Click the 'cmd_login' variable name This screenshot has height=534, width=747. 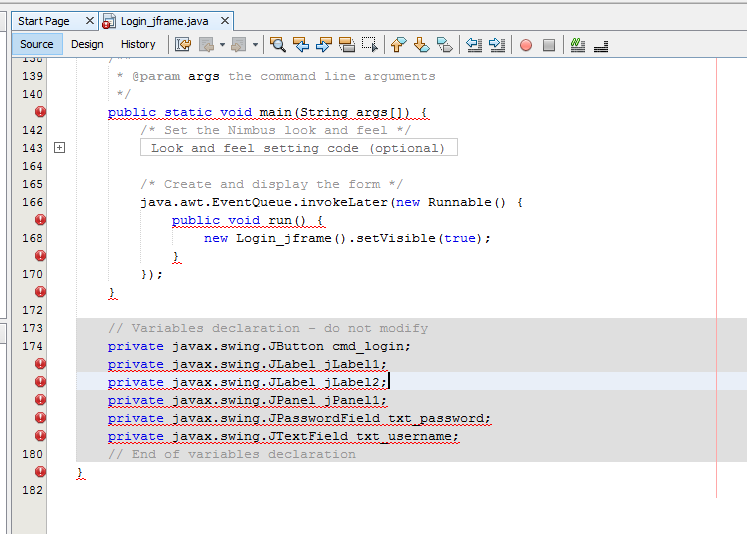click(x=368, y=346)
